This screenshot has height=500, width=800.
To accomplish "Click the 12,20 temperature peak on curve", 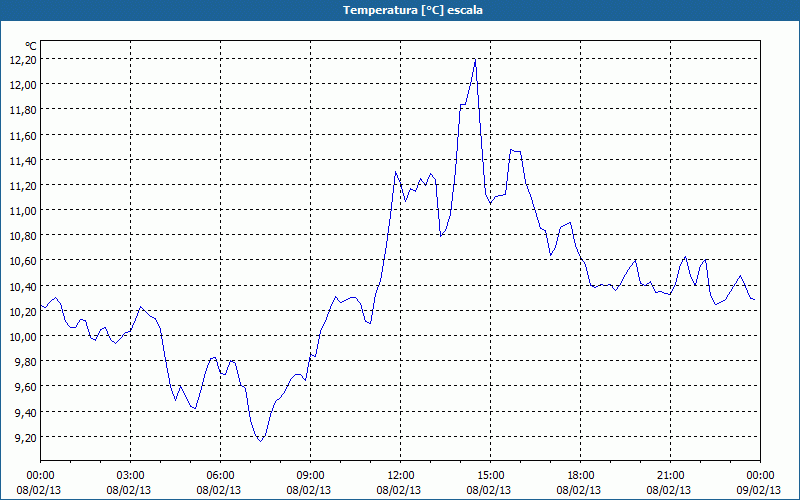I will pos(475,60).
